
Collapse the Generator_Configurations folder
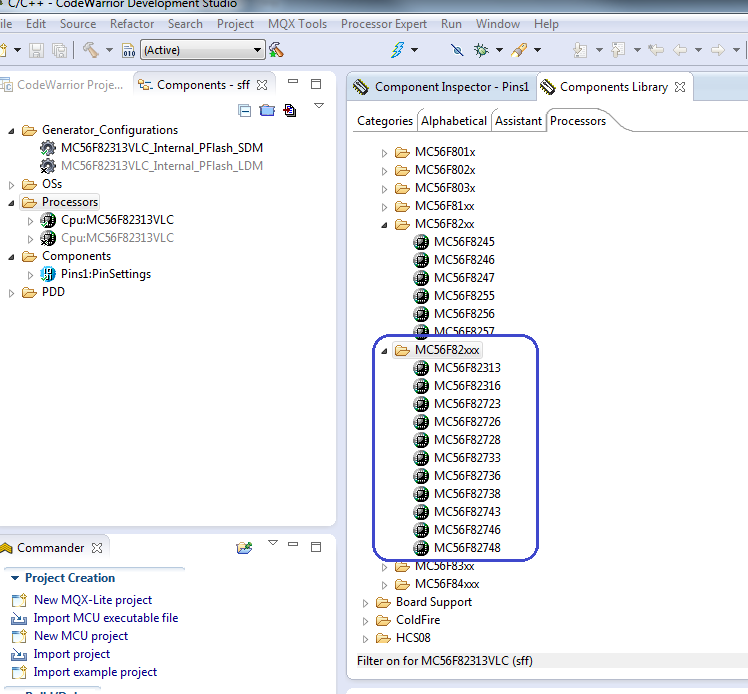[11, 131]
